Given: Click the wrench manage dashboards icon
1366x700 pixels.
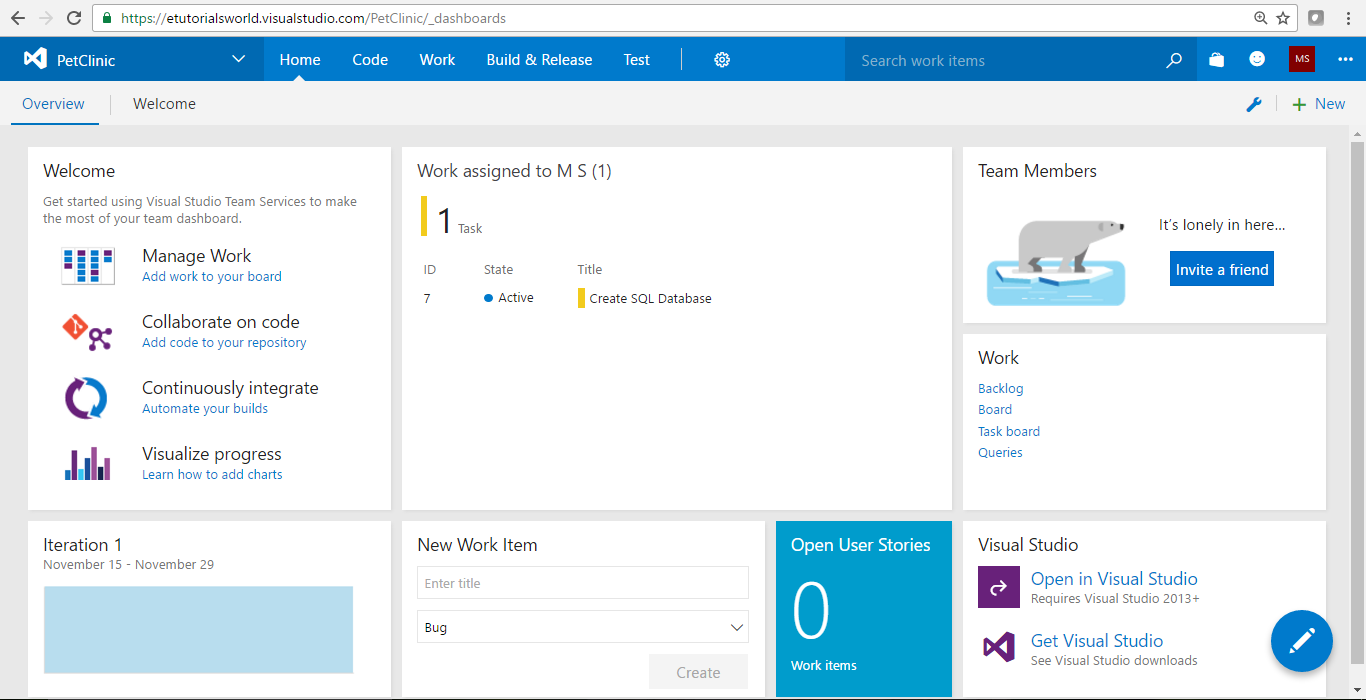Looking at the screenshot, I should coord(1254,104).
